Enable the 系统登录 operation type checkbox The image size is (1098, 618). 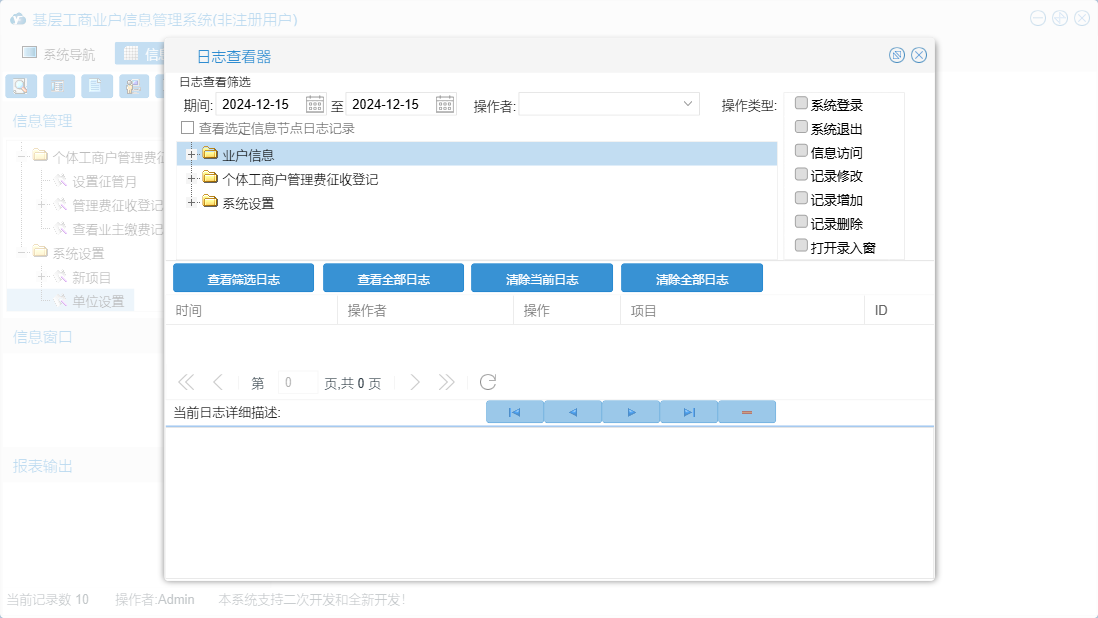point(801,103)
